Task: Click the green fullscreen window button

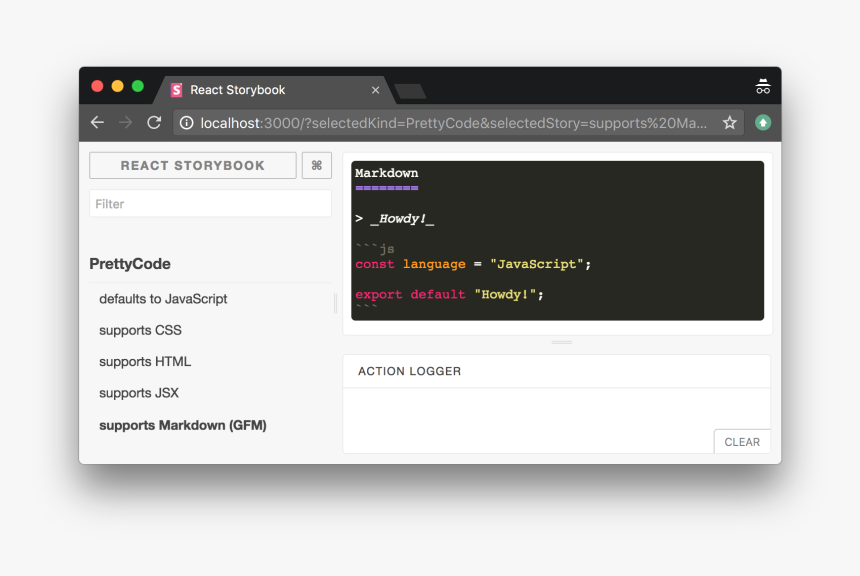Action: [x=138, y=86]
